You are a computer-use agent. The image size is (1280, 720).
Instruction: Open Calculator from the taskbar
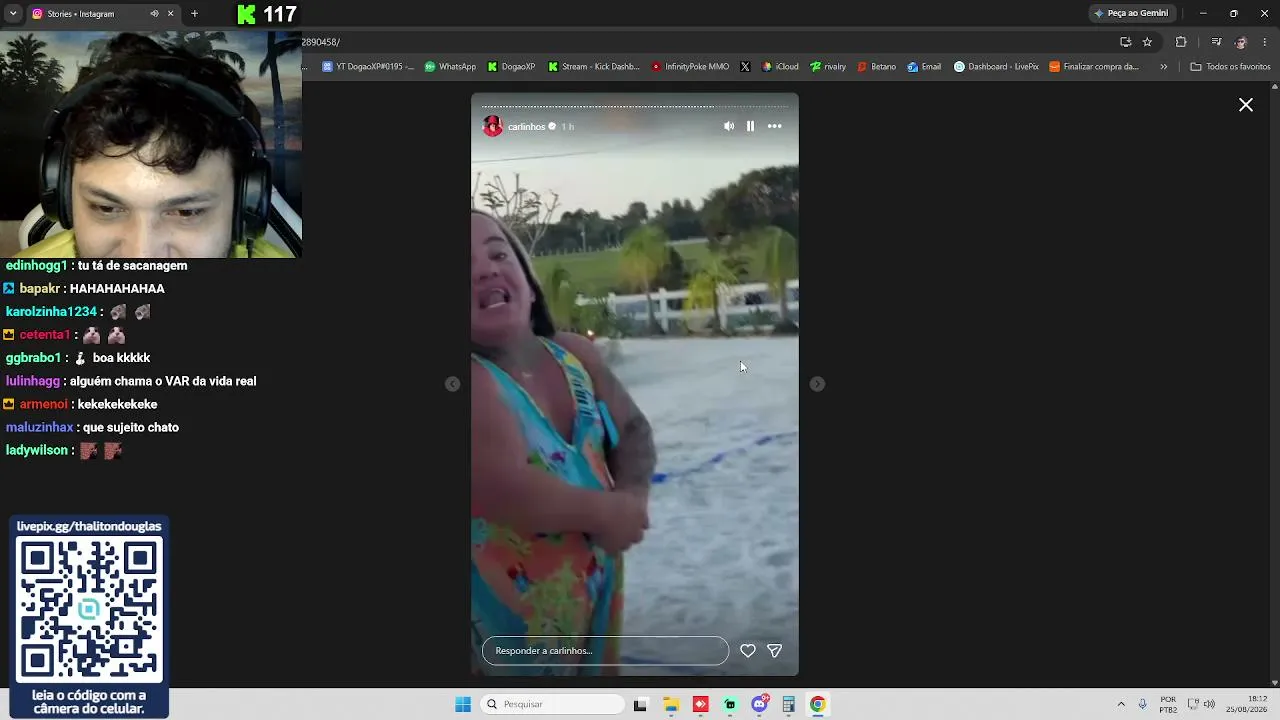(788, 704)
